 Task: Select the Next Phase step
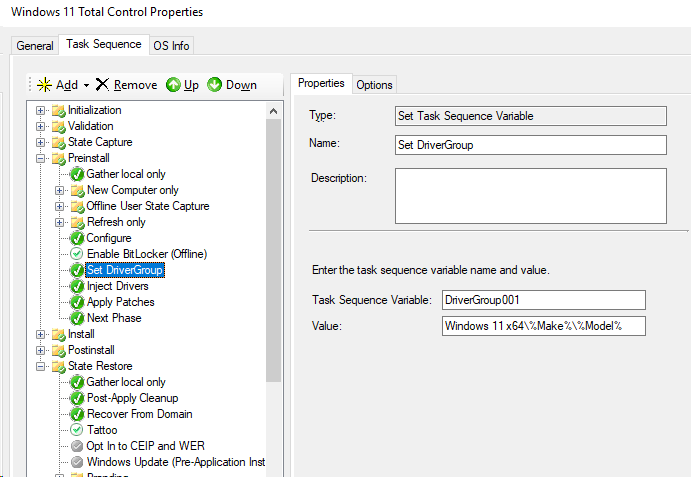click(x=114, y=318)
